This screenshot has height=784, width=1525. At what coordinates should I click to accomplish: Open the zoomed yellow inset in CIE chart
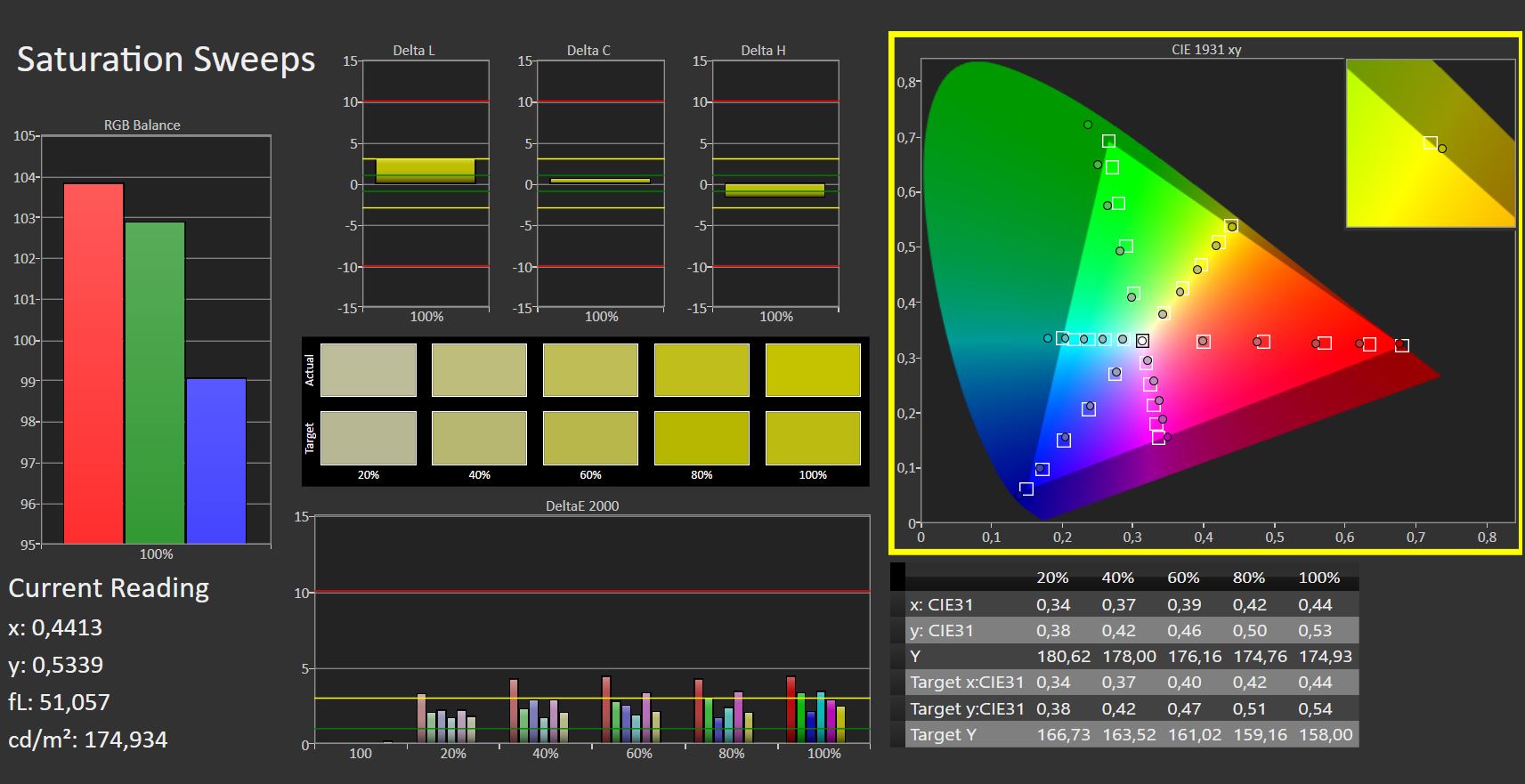click(1430, 143)
